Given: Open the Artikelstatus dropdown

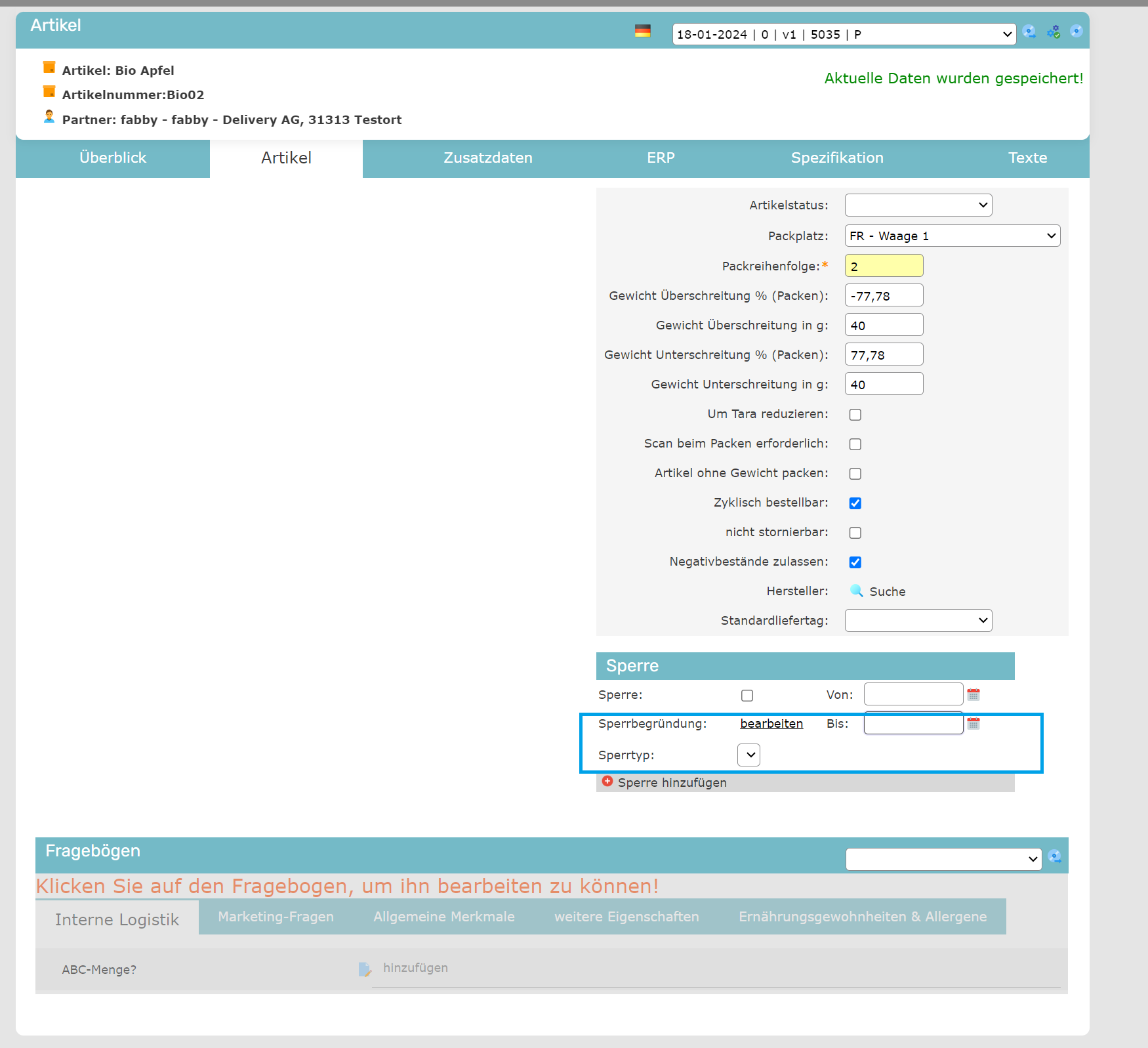Looking at the screenshot, I should click(918, 205).
